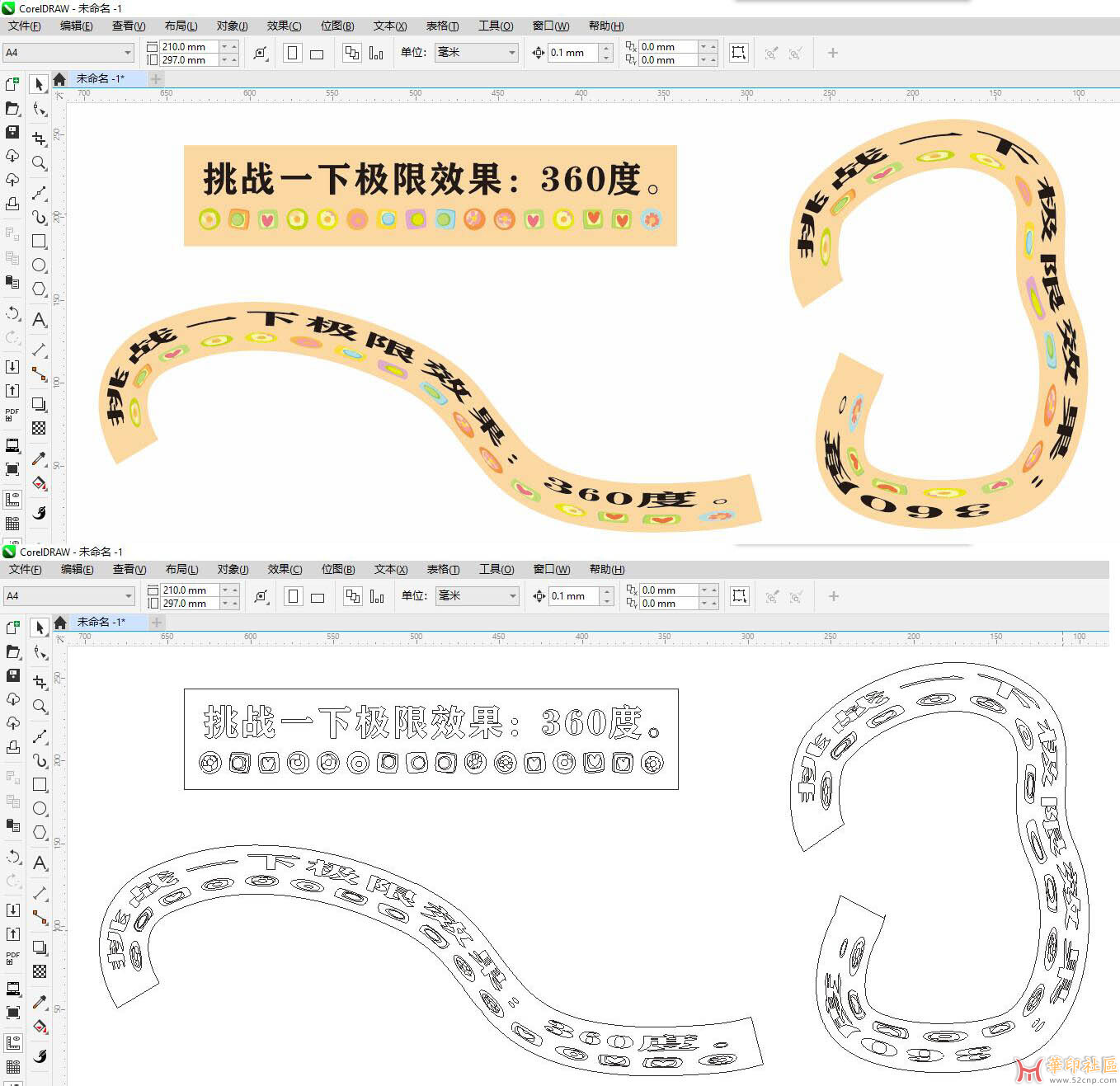Screen dimensions: 1120x1086
Task: Click Publish to PDF icon in upper window
Action: pyautogui.click(x=12, y=414)
